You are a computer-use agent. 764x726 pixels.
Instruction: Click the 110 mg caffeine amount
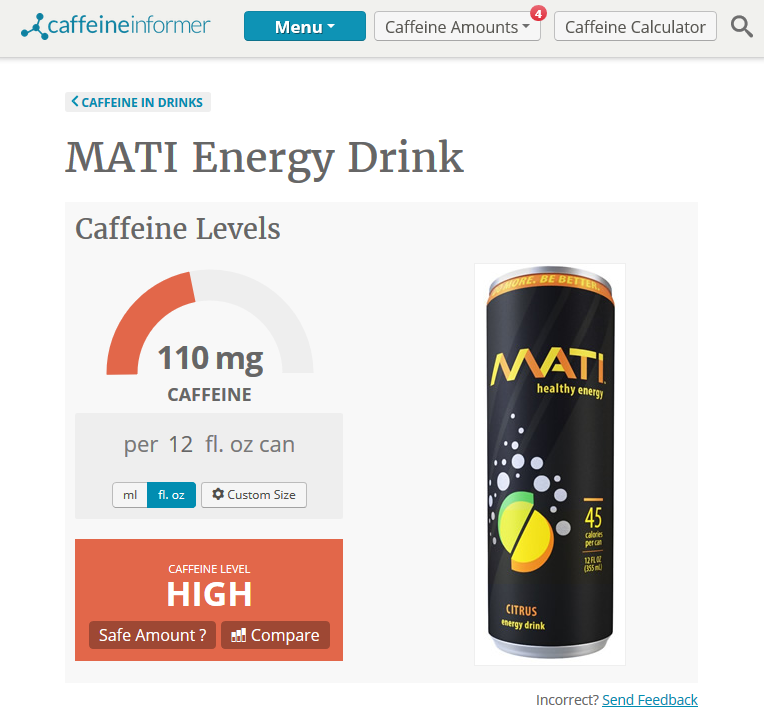[x=210, y=359]
